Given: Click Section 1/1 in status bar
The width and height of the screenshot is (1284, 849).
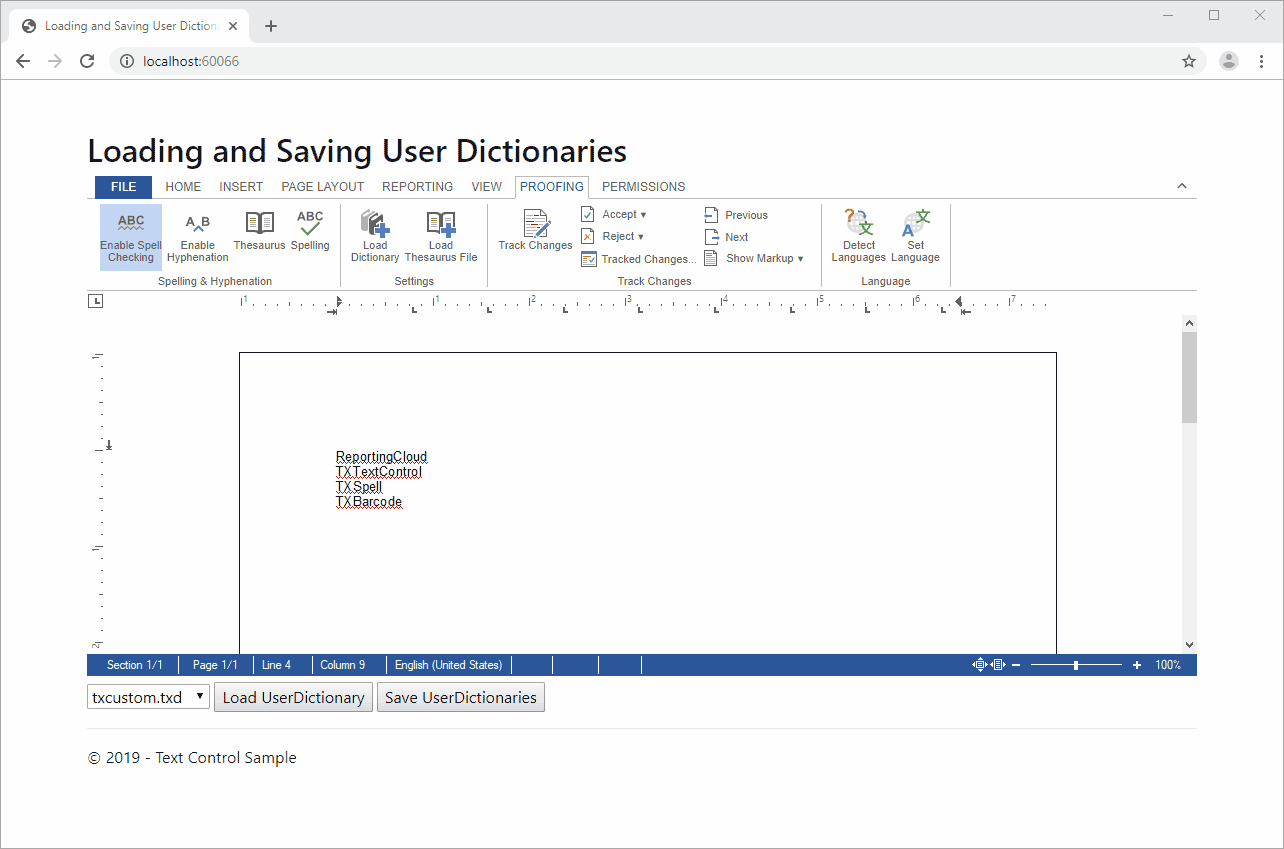Looking at the screenshot, I should click(x=134, y=665).
